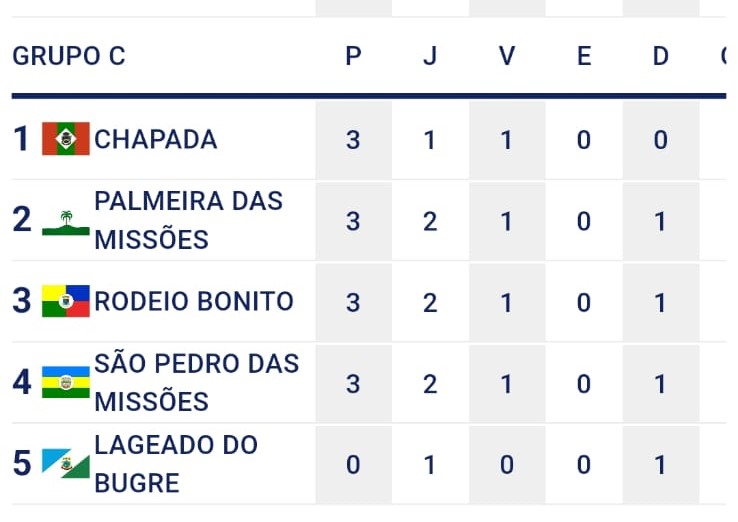Click the D losses column header
Screen dimensions: 738x522
pos(660,56)
